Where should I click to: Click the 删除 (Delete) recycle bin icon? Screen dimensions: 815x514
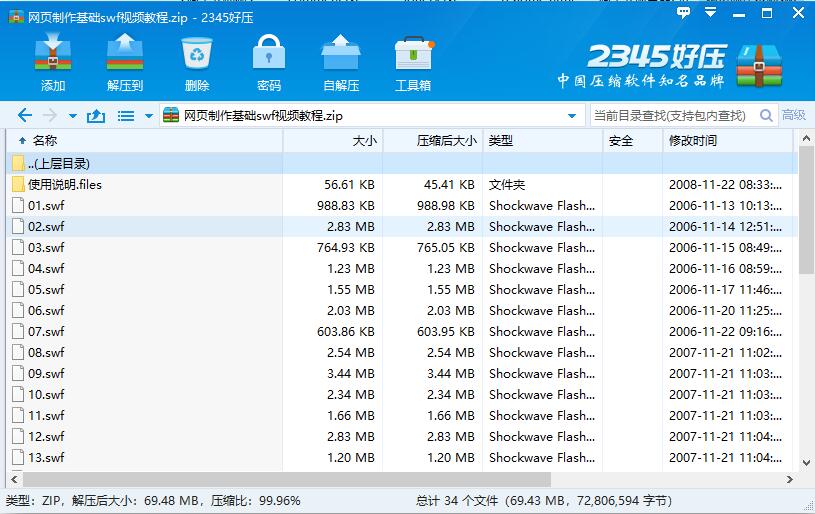coord(197,53)
